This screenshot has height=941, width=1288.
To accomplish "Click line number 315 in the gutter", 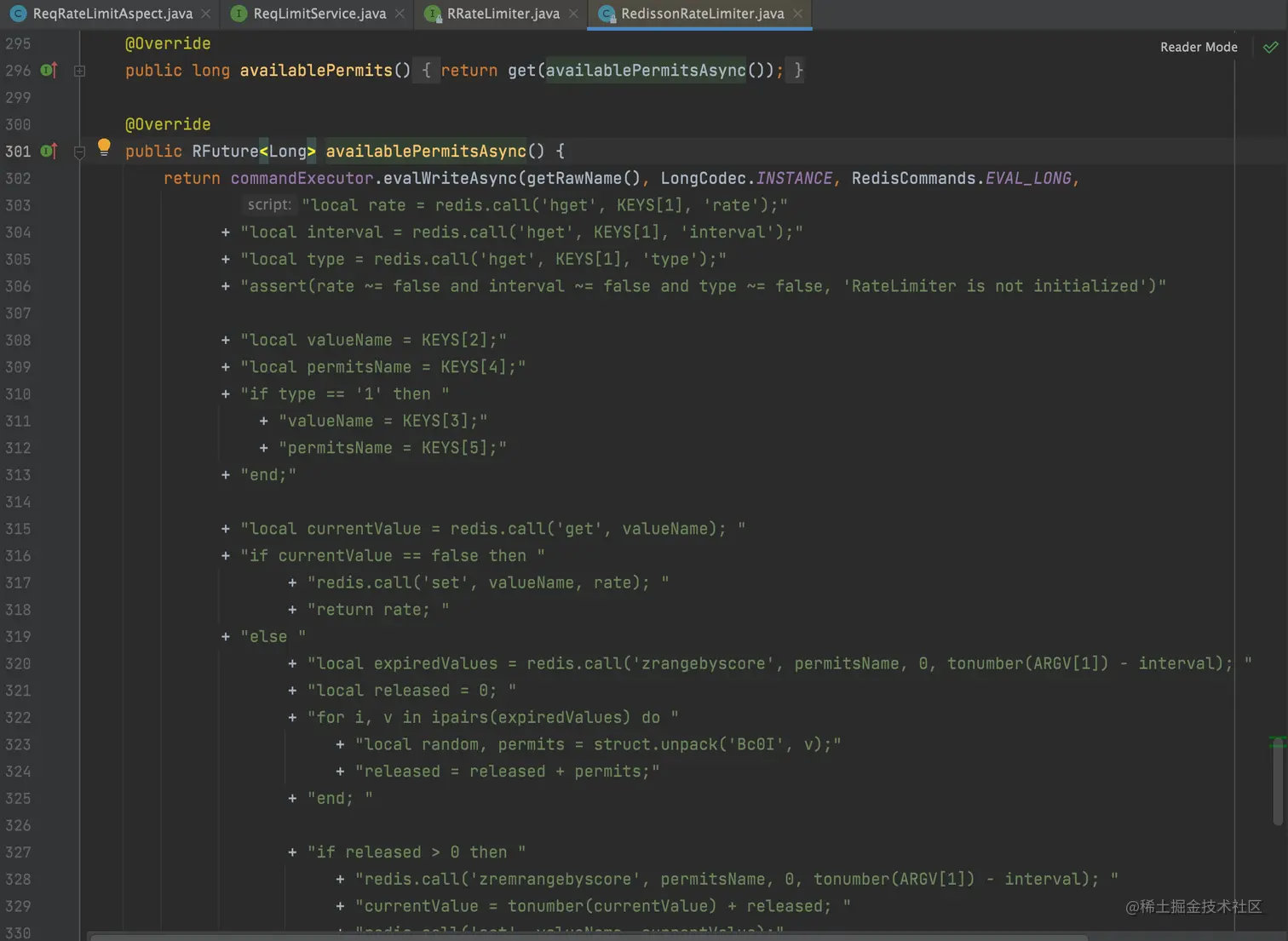I will (18, 529).
